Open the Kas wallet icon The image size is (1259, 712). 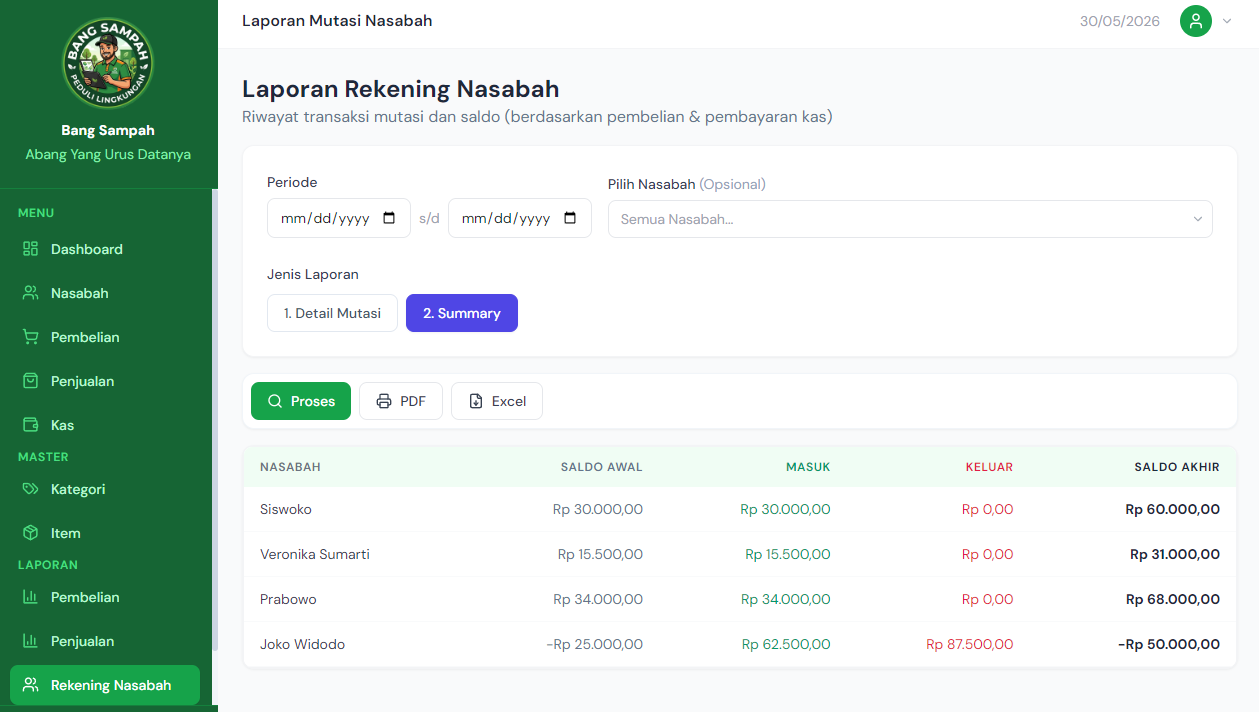point(30,425)
